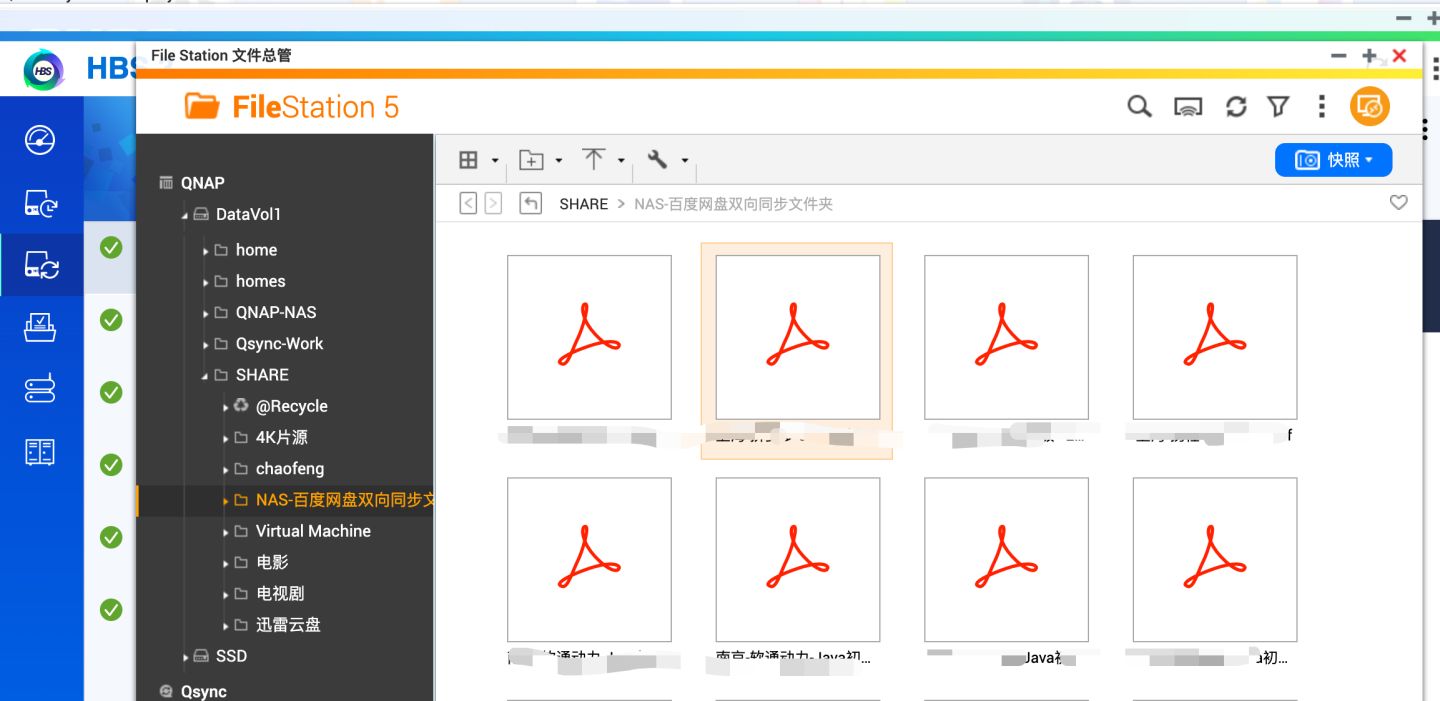Expand the upload options dropdown

point(604,160)
